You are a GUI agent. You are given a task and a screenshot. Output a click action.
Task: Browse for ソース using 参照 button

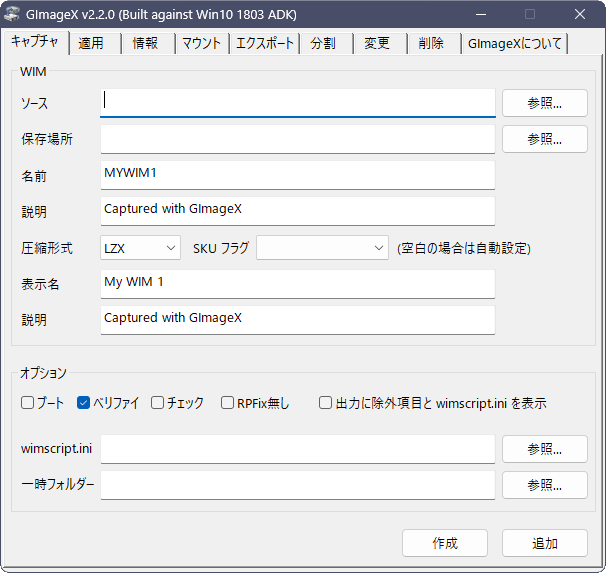coord(545,103)
